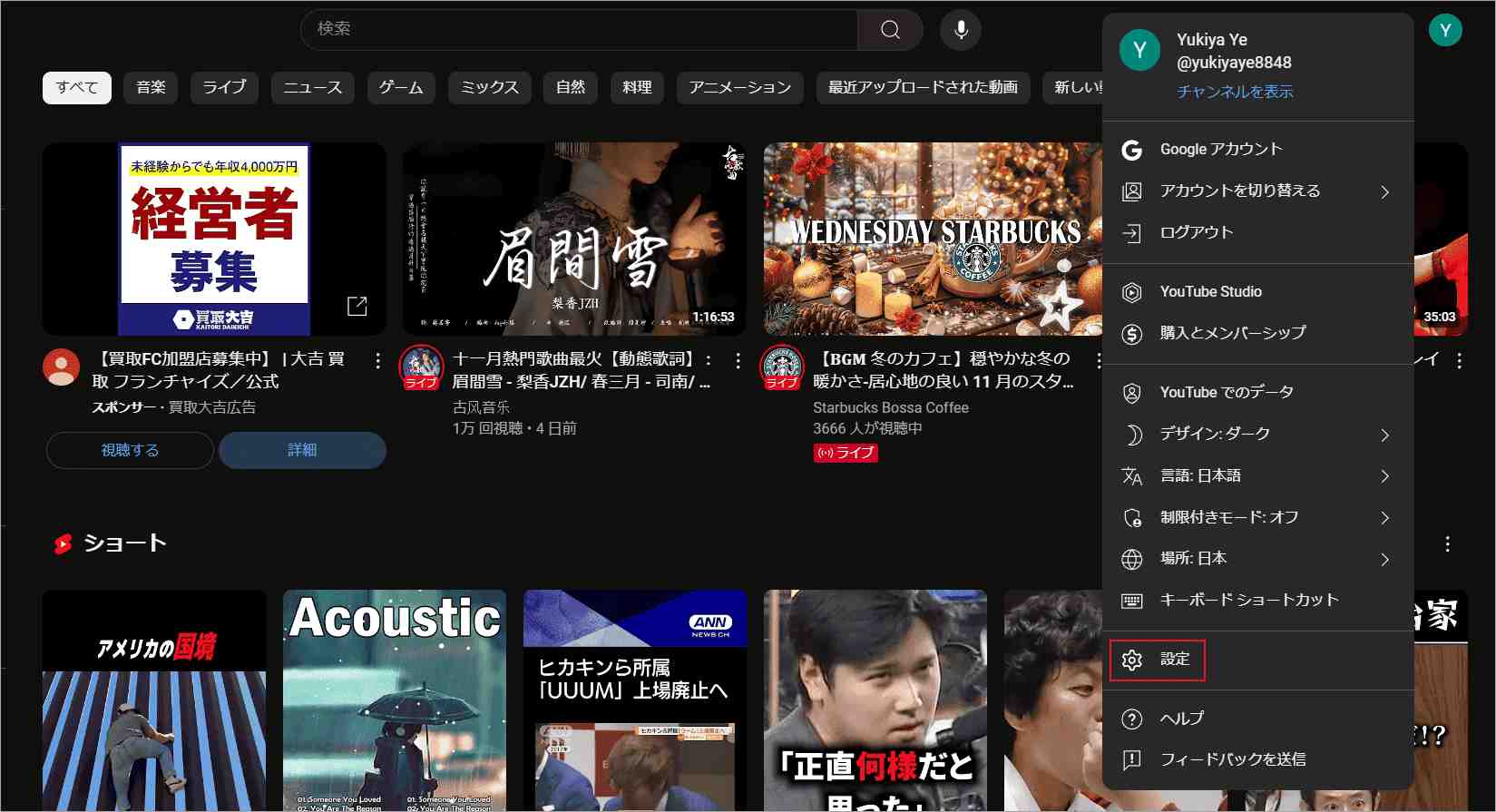Open the Acoustic short thumbnail
1496x812 pixels.
point(395,700)
